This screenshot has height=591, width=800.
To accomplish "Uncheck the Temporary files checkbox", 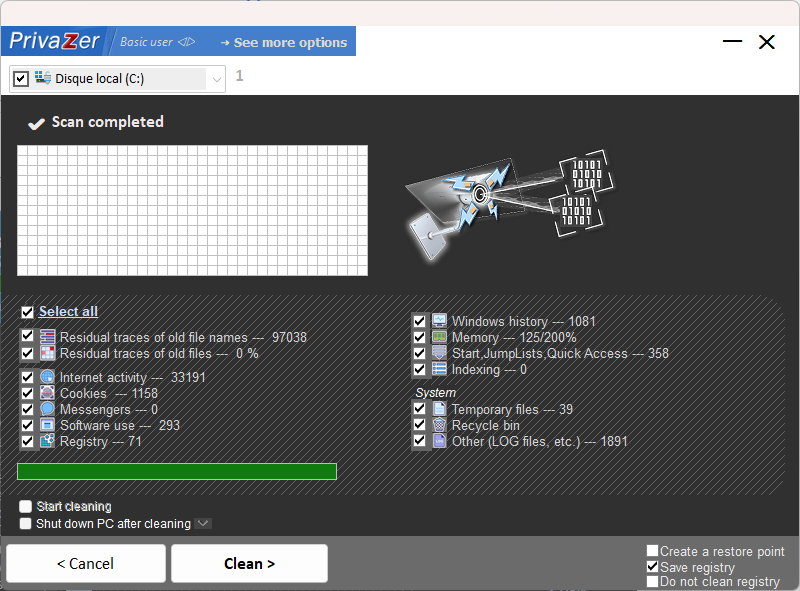I will coord(419,409).
